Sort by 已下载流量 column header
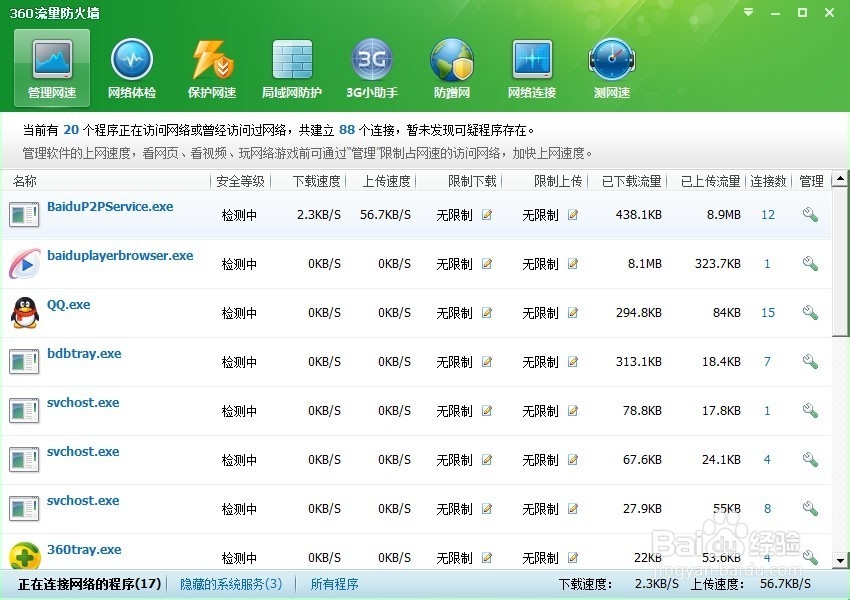 pyautogui.click(x=632, y=181)
